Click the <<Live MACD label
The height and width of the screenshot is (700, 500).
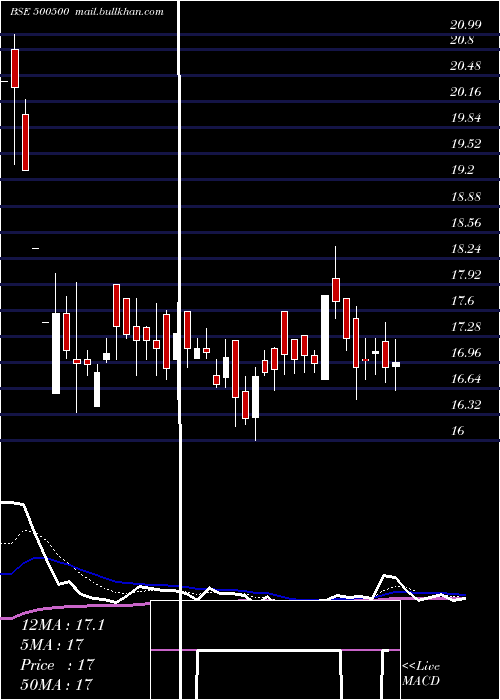421,674
